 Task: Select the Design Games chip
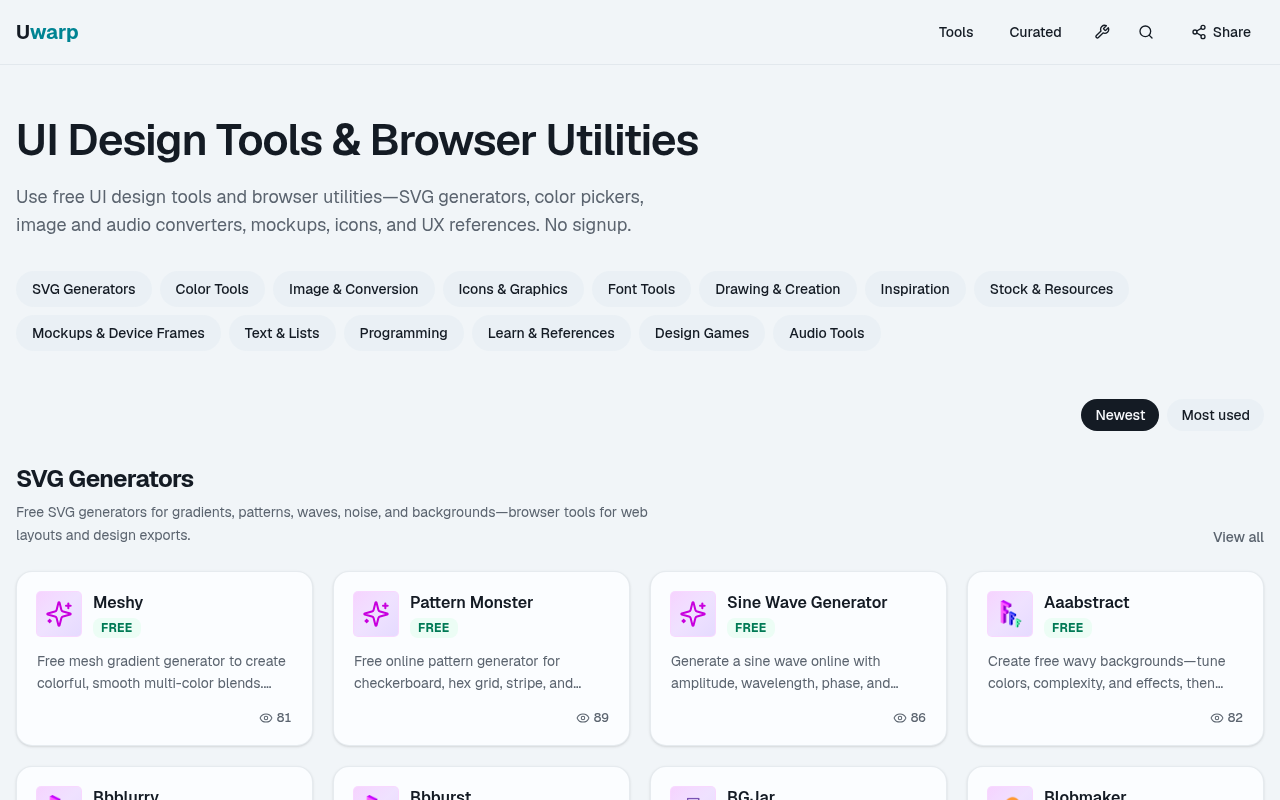[702, 333]
